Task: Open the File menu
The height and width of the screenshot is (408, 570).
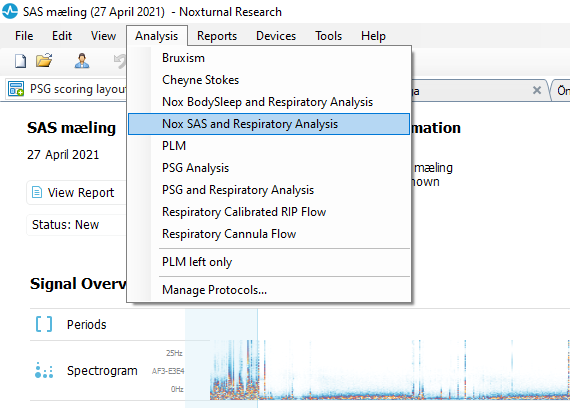Action: tap(24, 36)
